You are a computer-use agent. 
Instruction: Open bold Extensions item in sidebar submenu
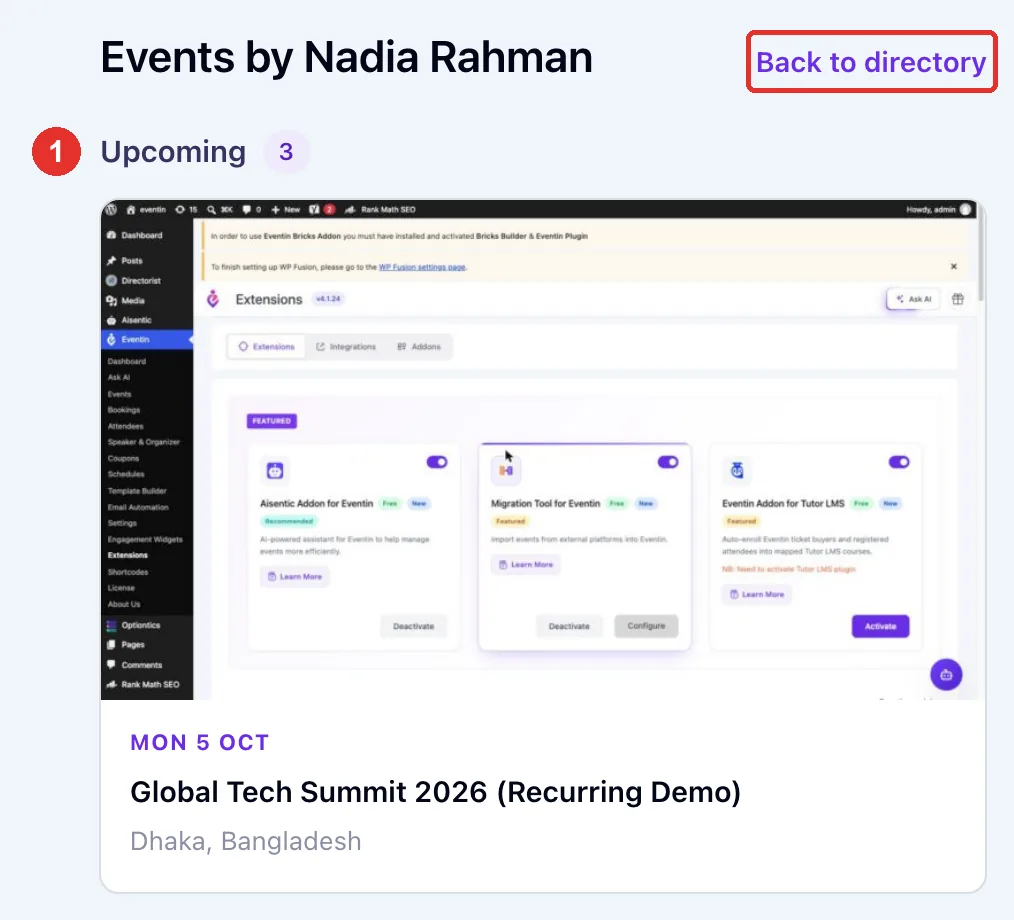(x=127, y=555)
